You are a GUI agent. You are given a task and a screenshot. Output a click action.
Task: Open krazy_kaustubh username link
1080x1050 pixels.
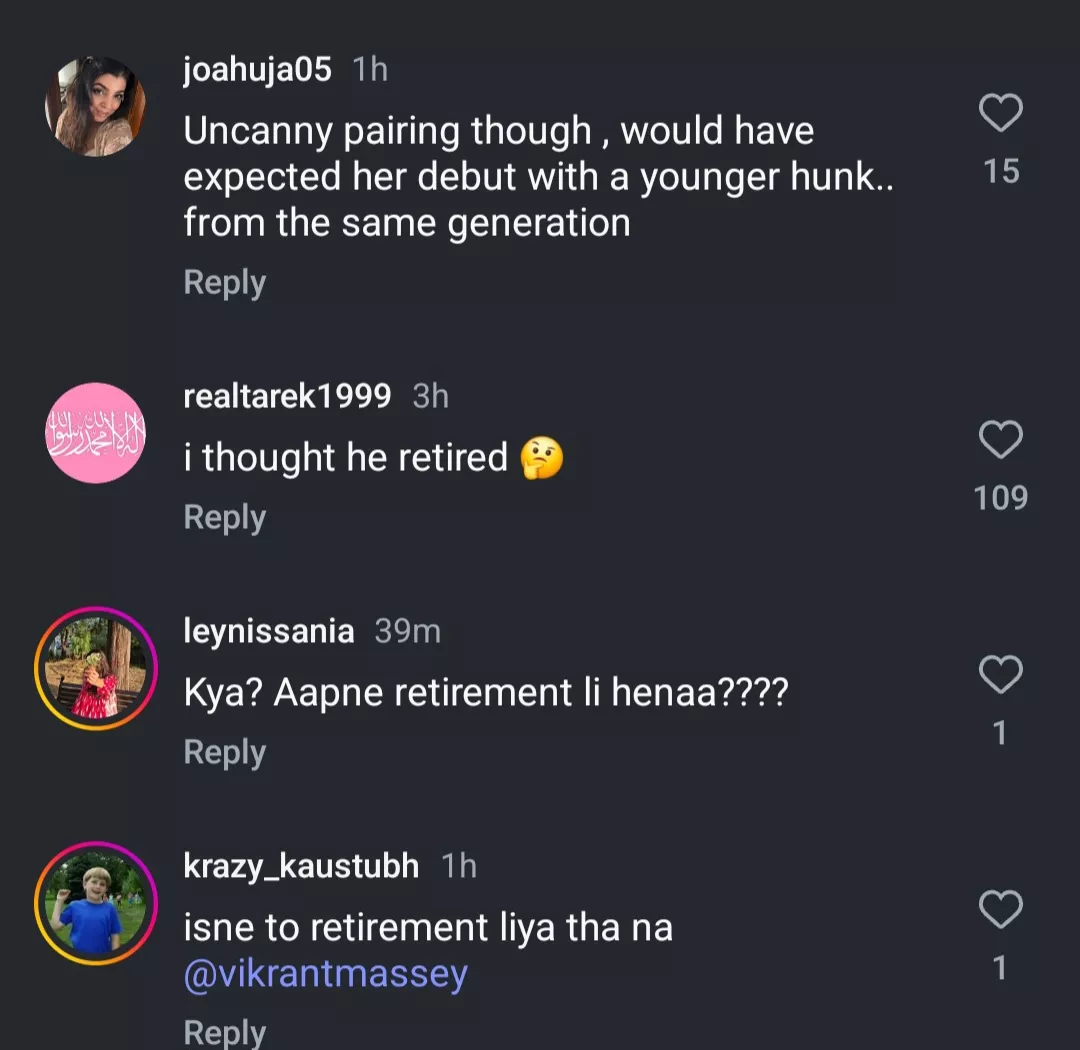pyautogui.click(x=301, y=866)
